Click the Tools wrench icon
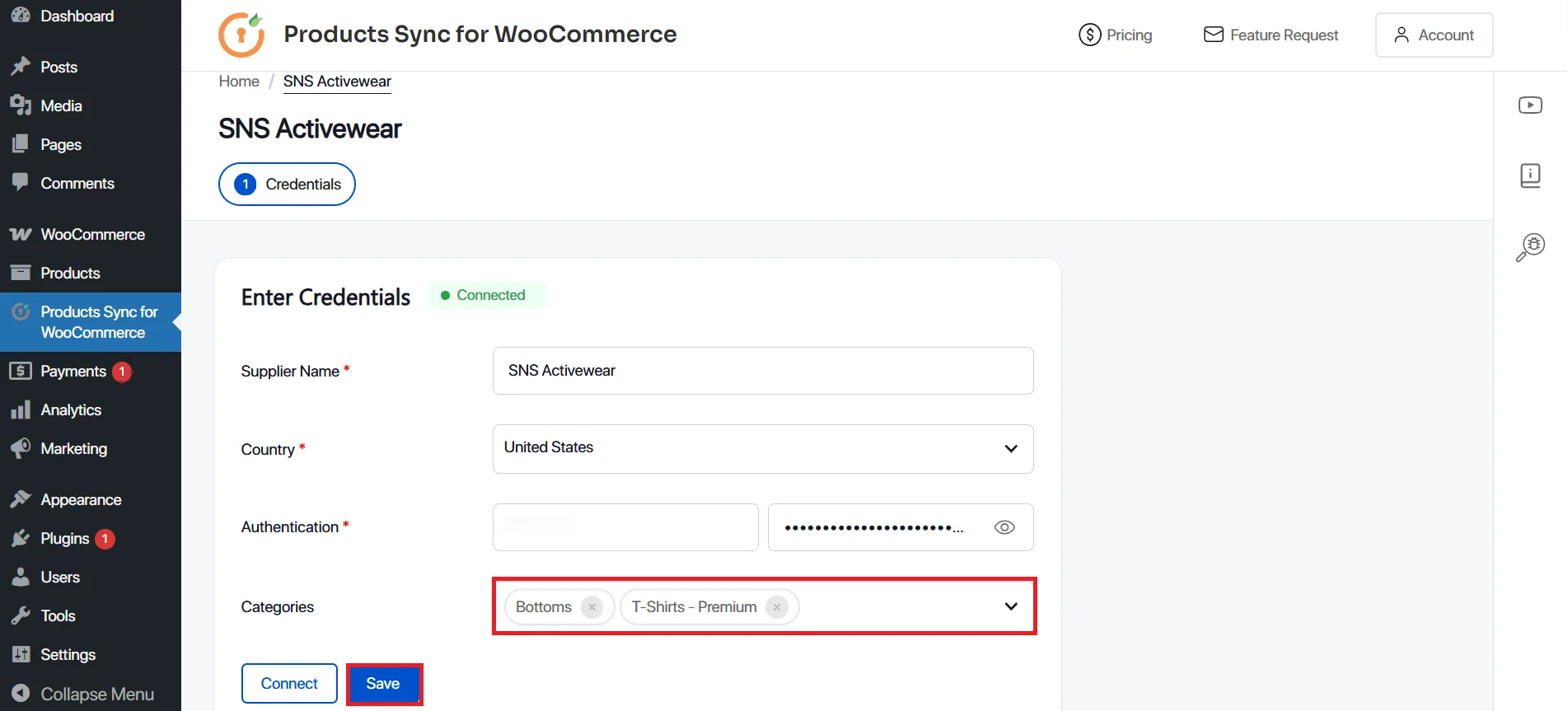Viewport: 1568px width, 711px height. (x=21, y=615)
